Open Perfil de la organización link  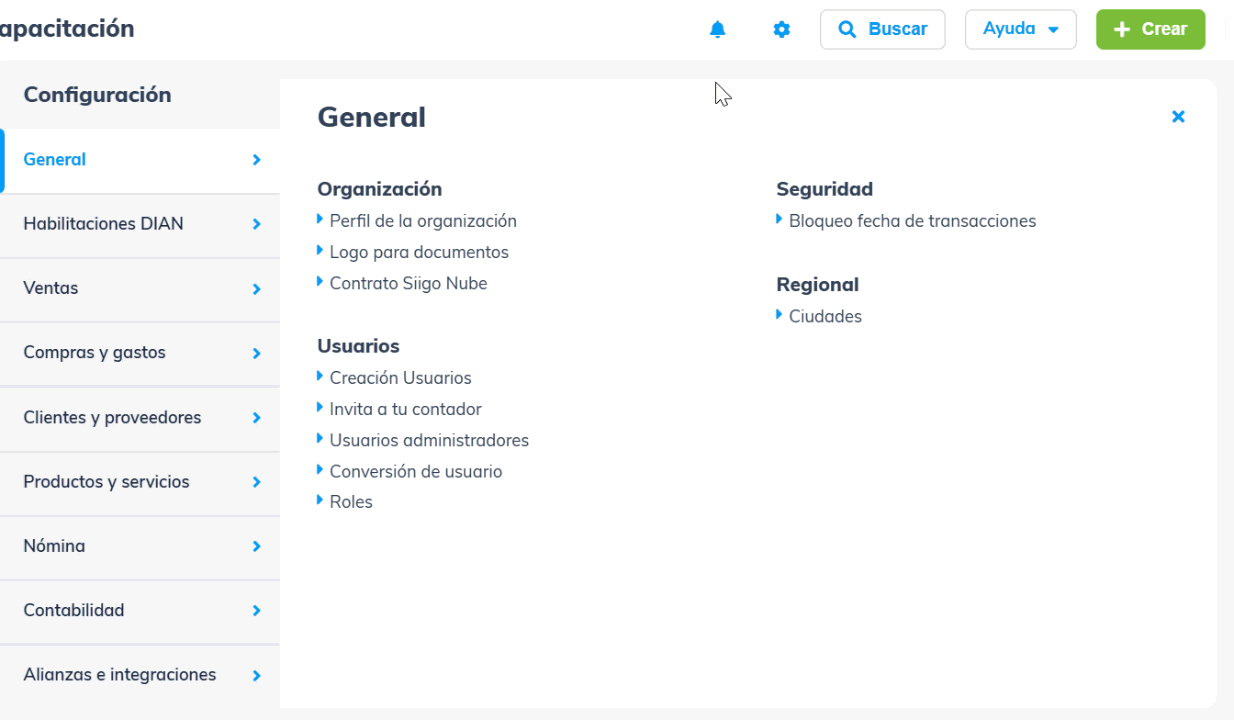(x=422, y=221)
